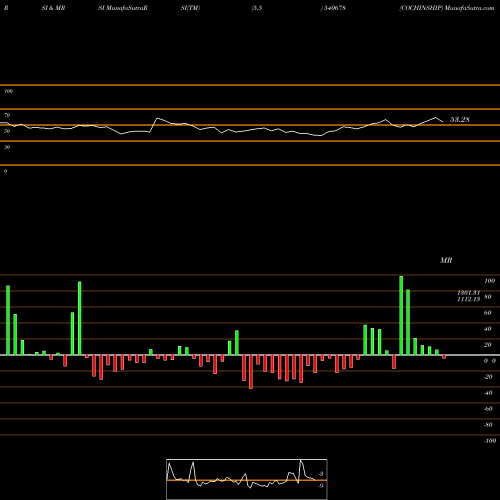
Task: Click the deepest red MR histogram bar
Action: 251,372
